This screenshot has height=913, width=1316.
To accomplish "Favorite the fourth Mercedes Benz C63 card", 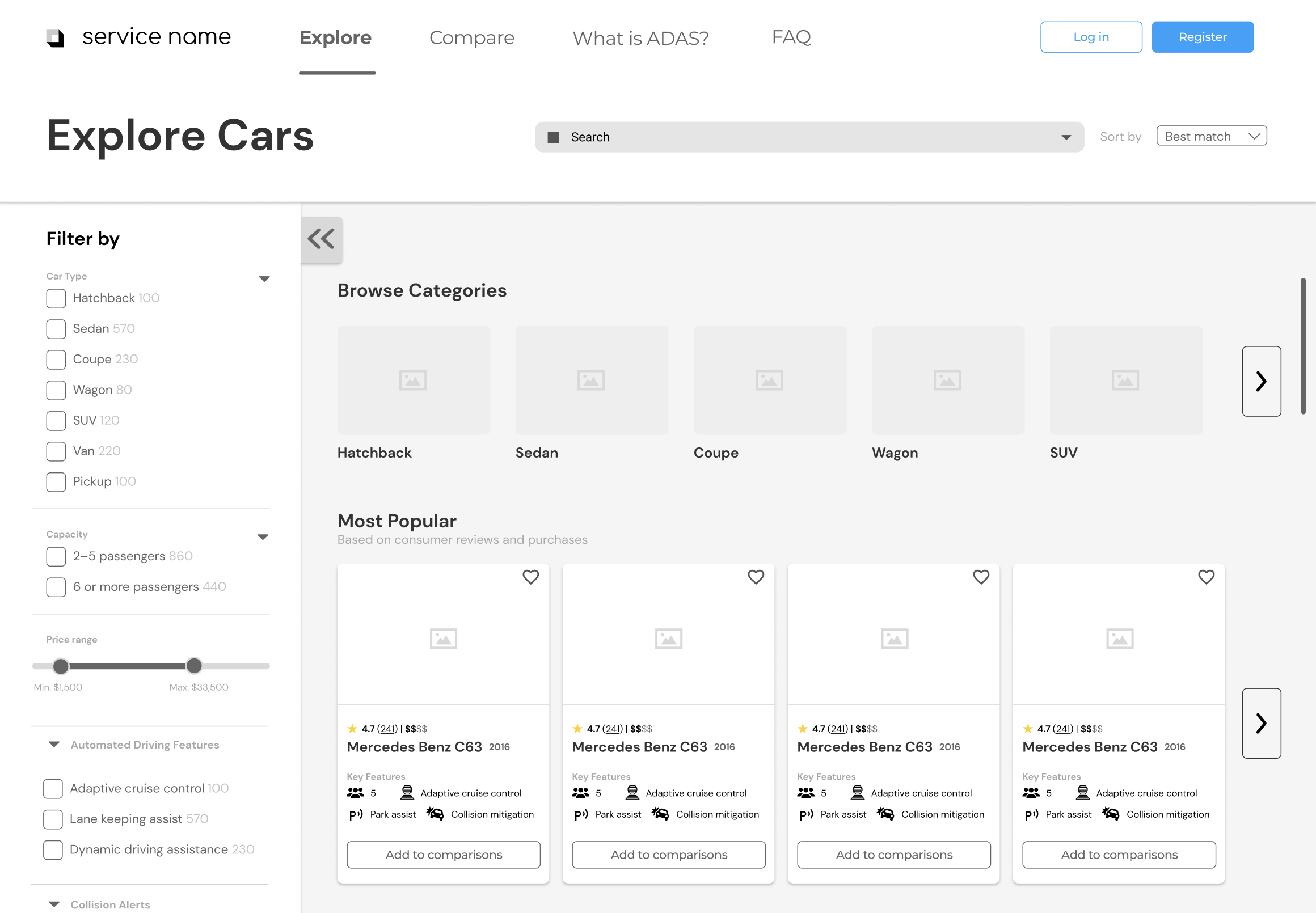I will [1206, 577].
